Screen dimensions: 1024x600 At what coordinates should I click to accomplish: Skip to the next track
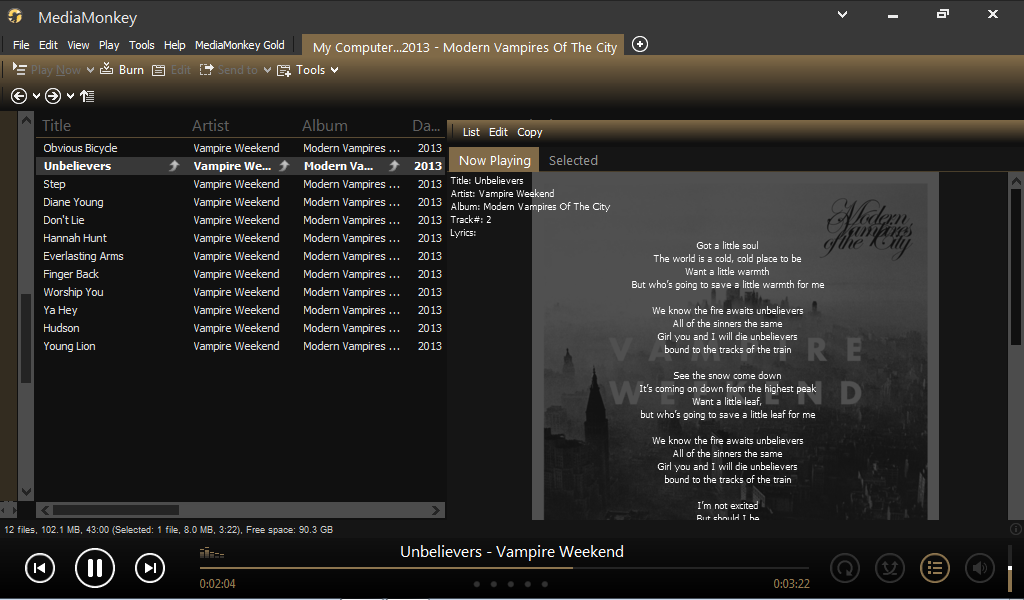tap(150, 568)
